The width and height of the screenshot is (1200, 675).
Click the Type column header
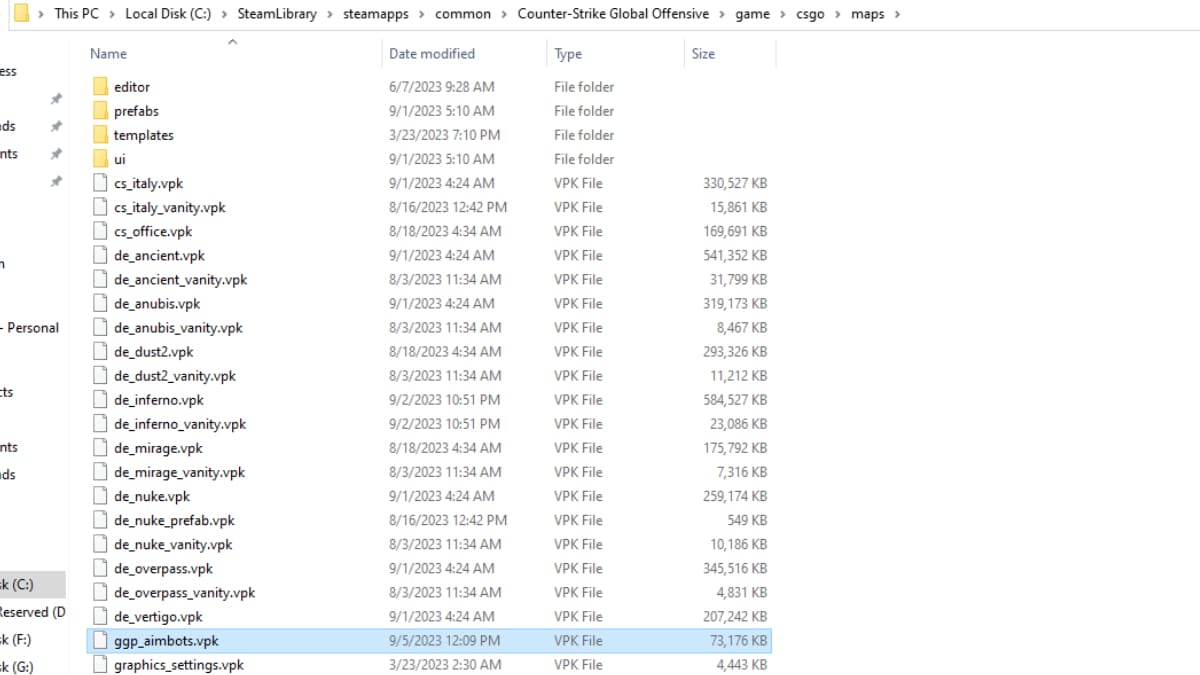568,54
